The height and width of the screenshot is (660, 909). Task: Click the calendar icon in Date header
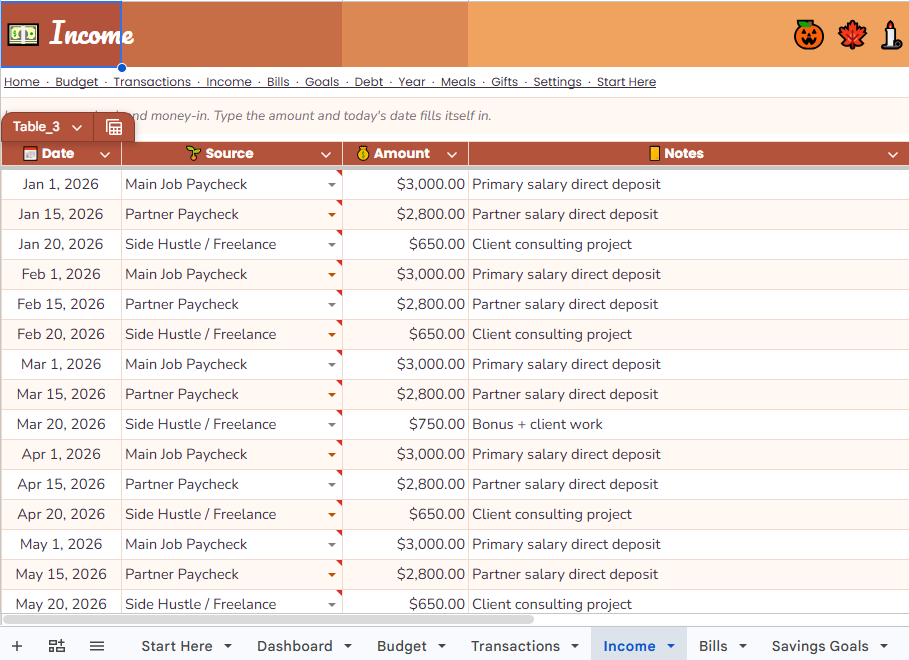[30, 154]
